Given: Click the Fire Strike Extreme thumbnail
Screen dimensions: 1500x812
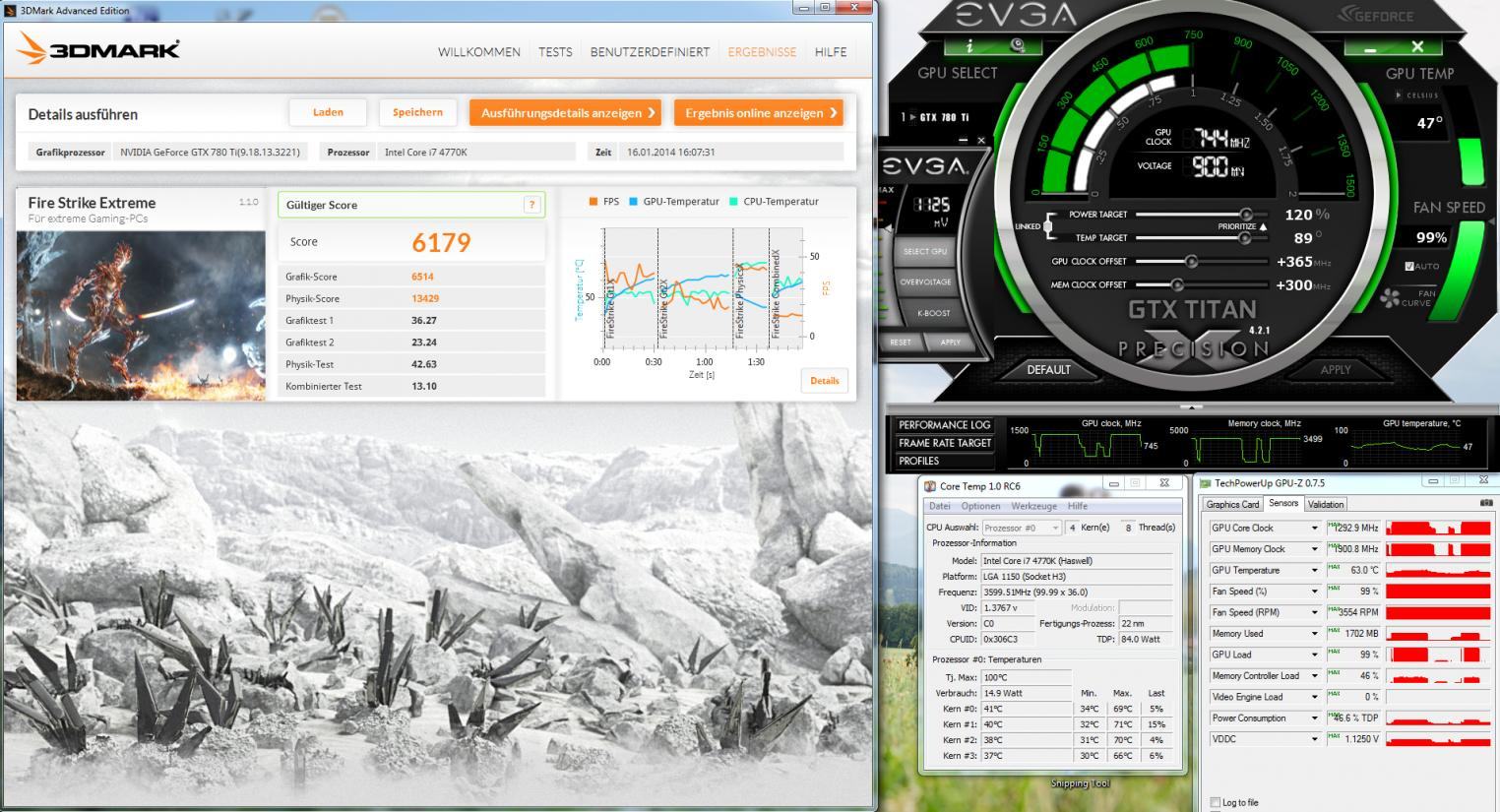Looking at the screenshot, I should (x=141, y=315).
